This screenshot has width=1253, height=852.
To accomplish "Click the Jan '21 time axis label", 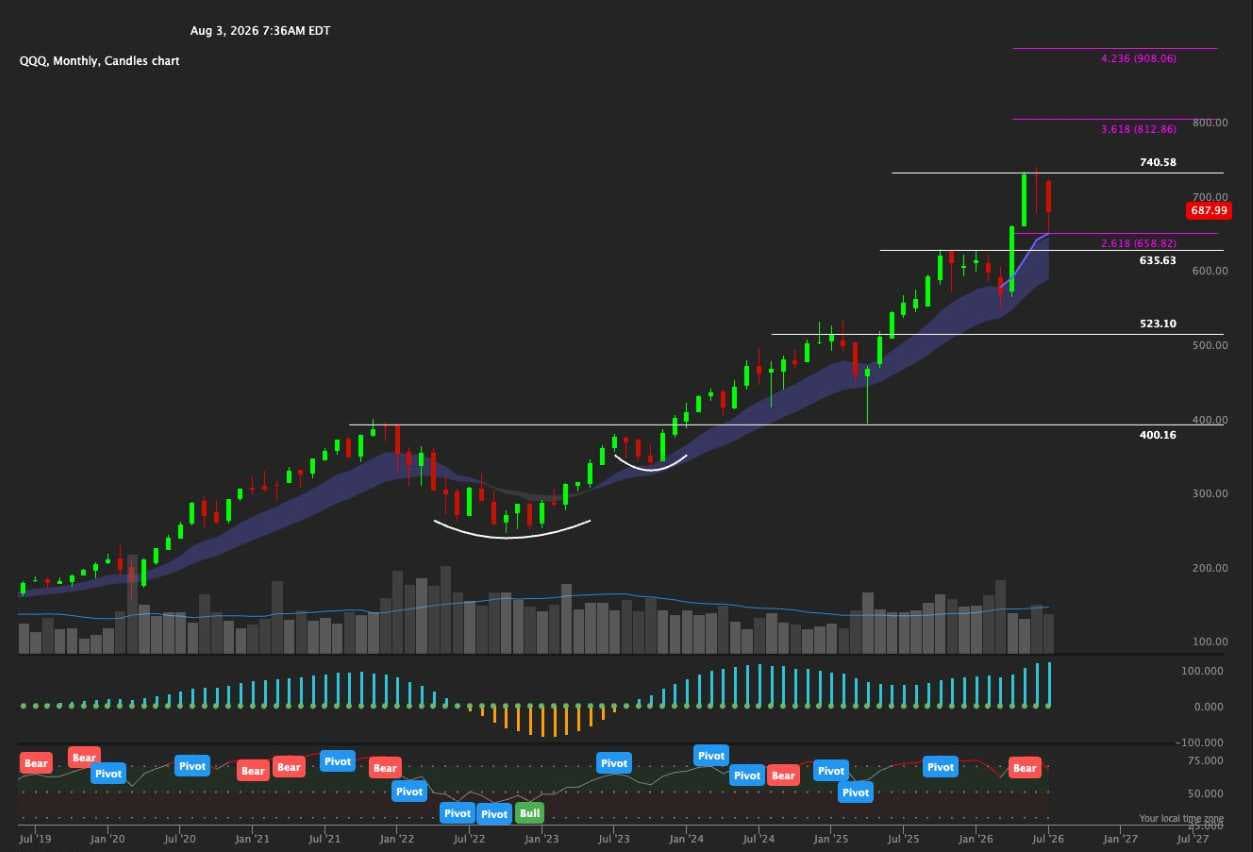I will click(x=252, y=841).
